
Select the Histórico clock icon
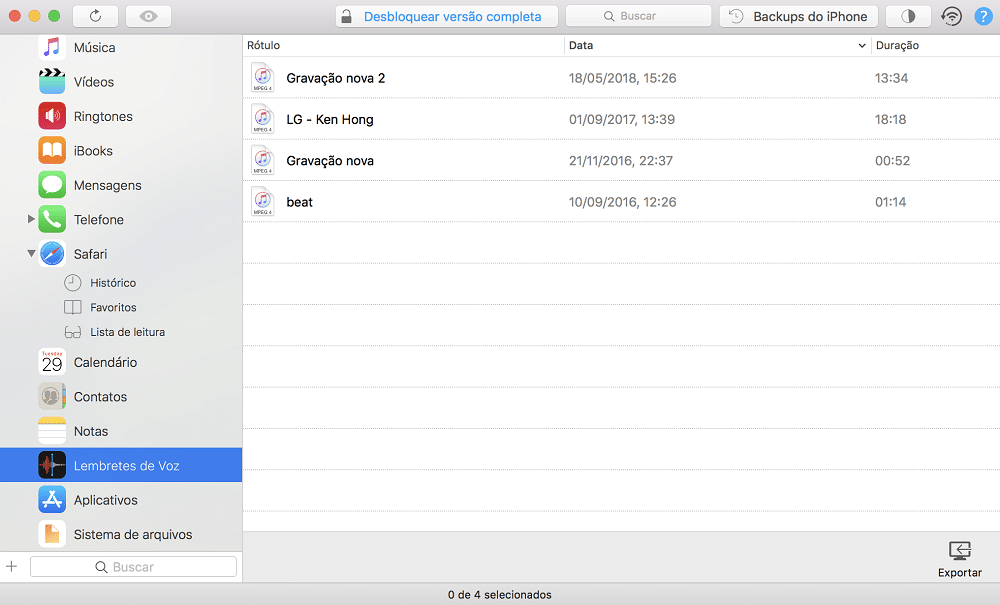[73, 282]
